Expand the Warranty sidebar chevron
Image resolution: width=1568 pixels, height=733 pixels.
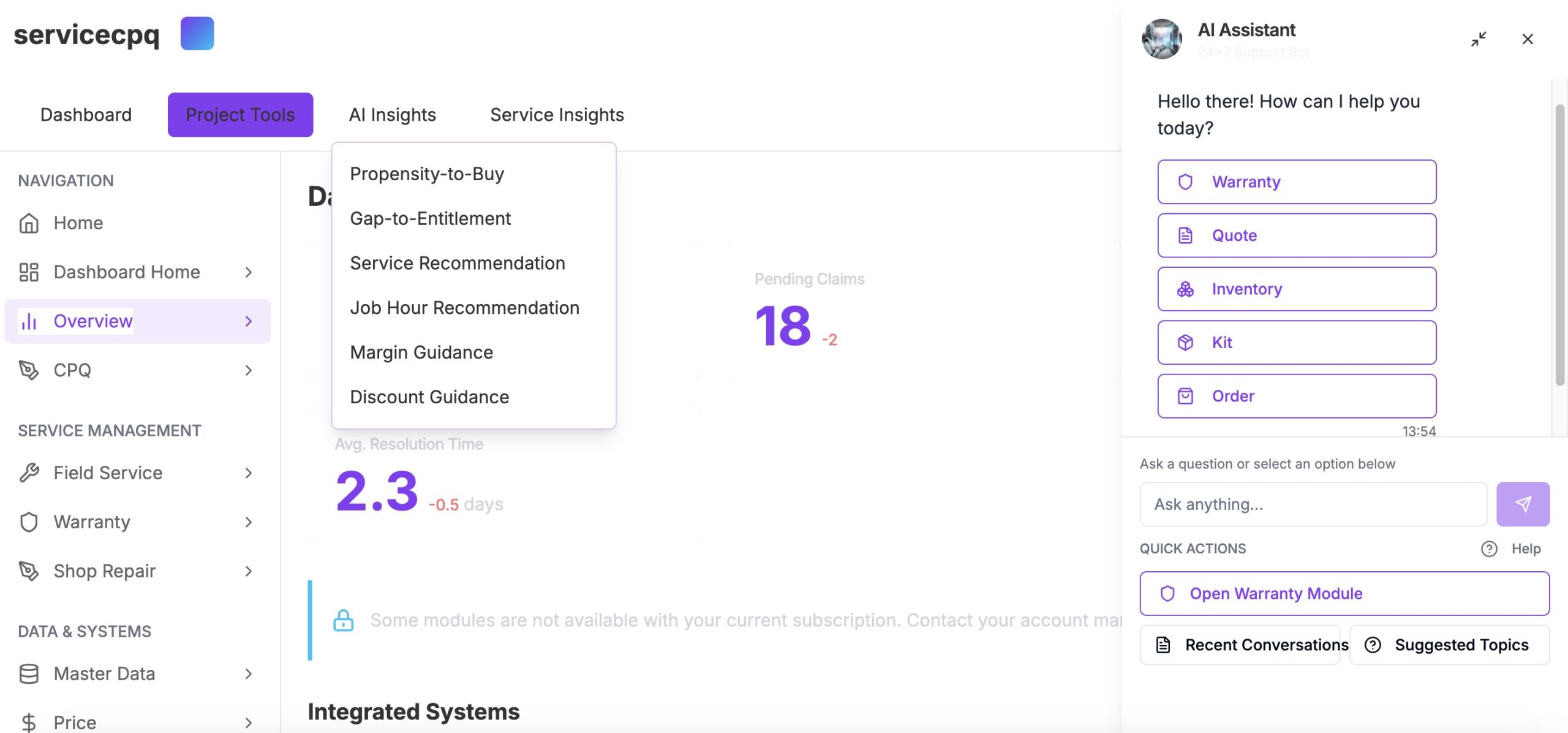(x=248, y=522)
